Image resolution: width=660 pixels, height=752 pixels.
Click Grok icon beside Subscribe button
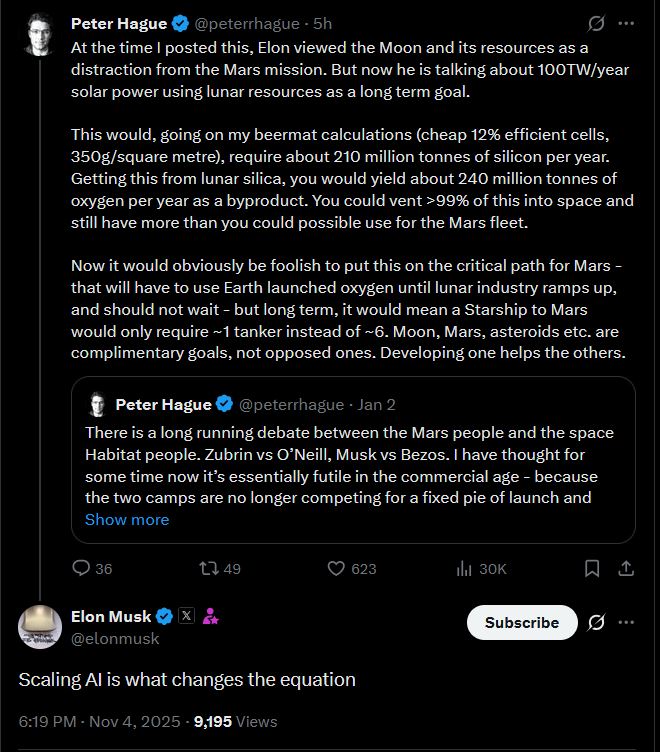point(597,622)
